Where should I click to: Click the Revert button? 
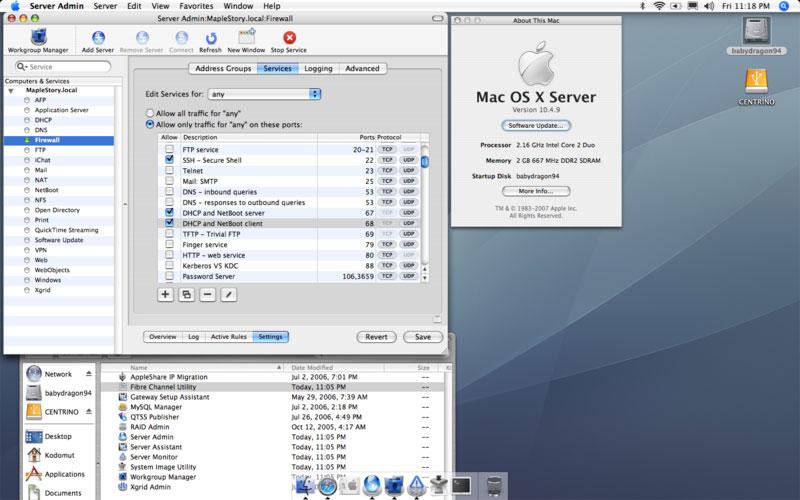(376, 337)
